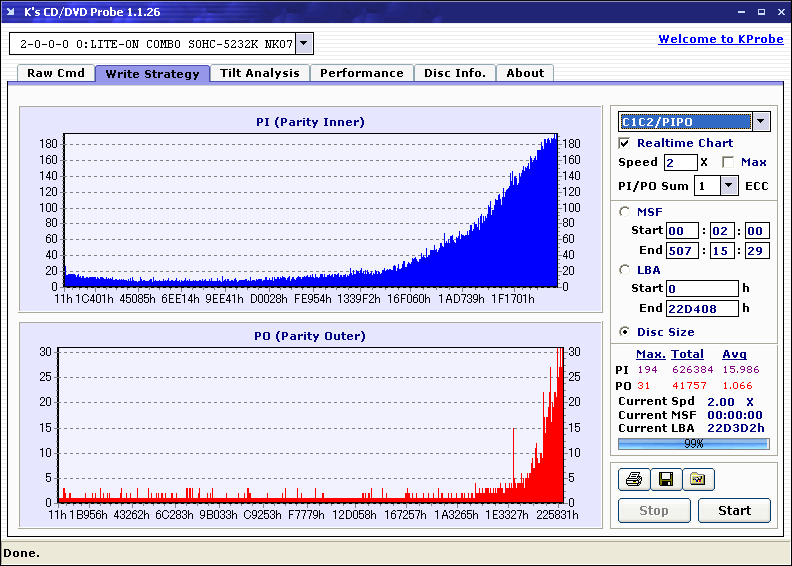Click the Done. status bar text
Screen dimensions: 792x566
point(21,553)
